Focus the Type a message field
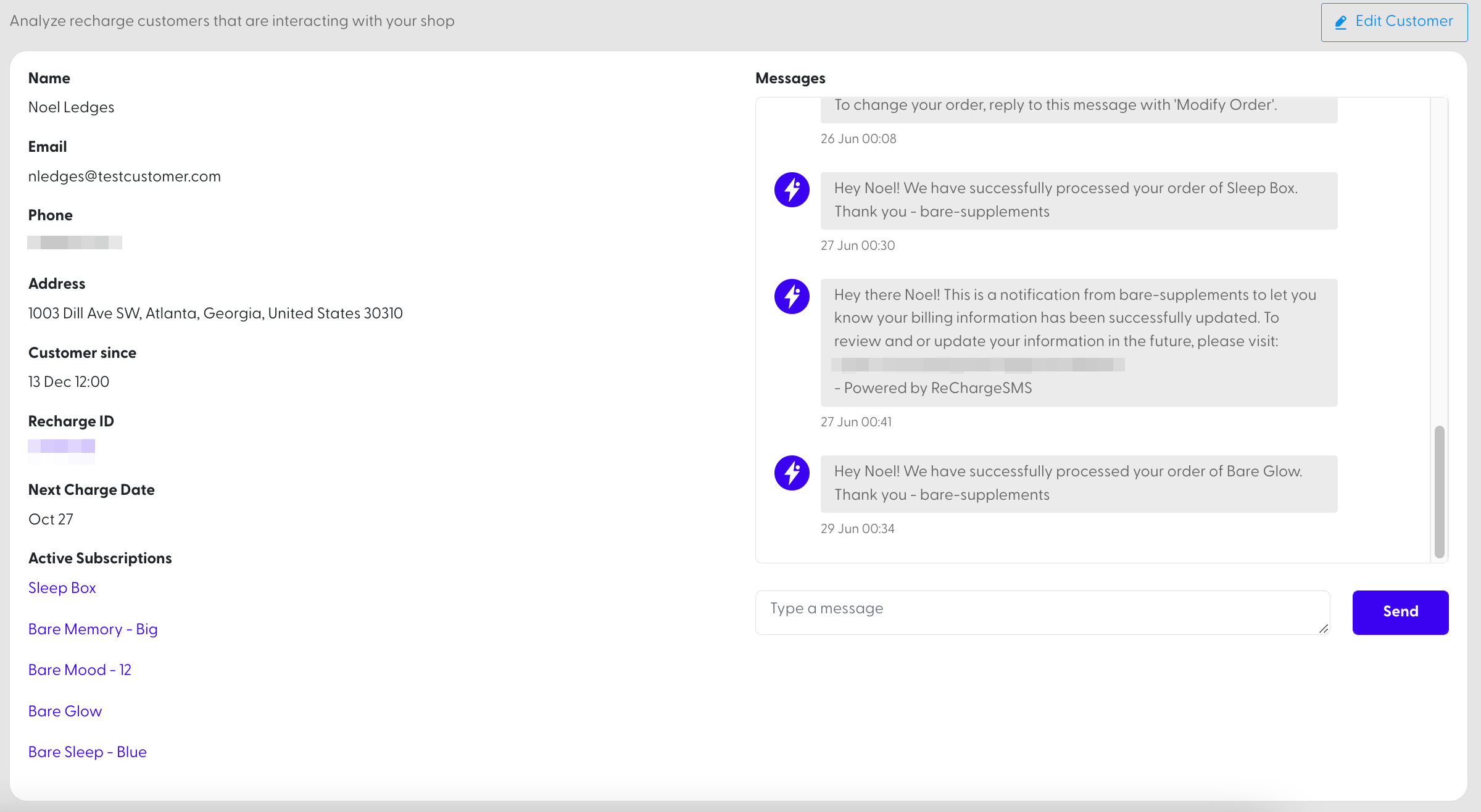The height and width of the screenshot is (812, 1481). tap(1042, 611)
